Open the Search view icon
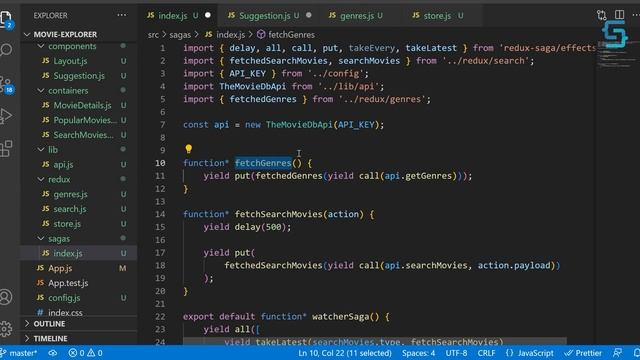640x360 pixels. point(6,50)
